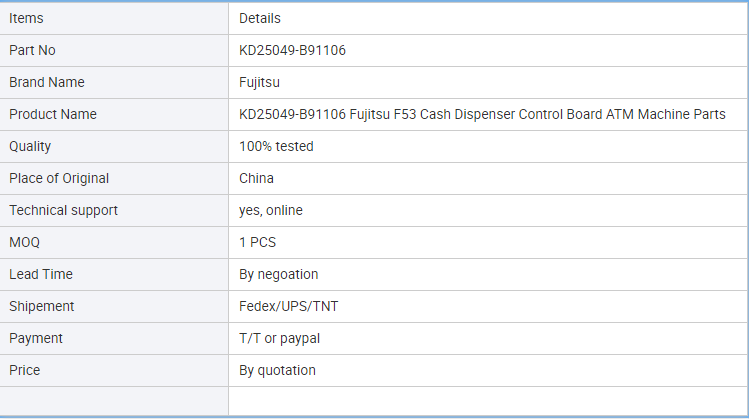
Task: Select the 'T/T or paypal' payment value
Action: 279,338
